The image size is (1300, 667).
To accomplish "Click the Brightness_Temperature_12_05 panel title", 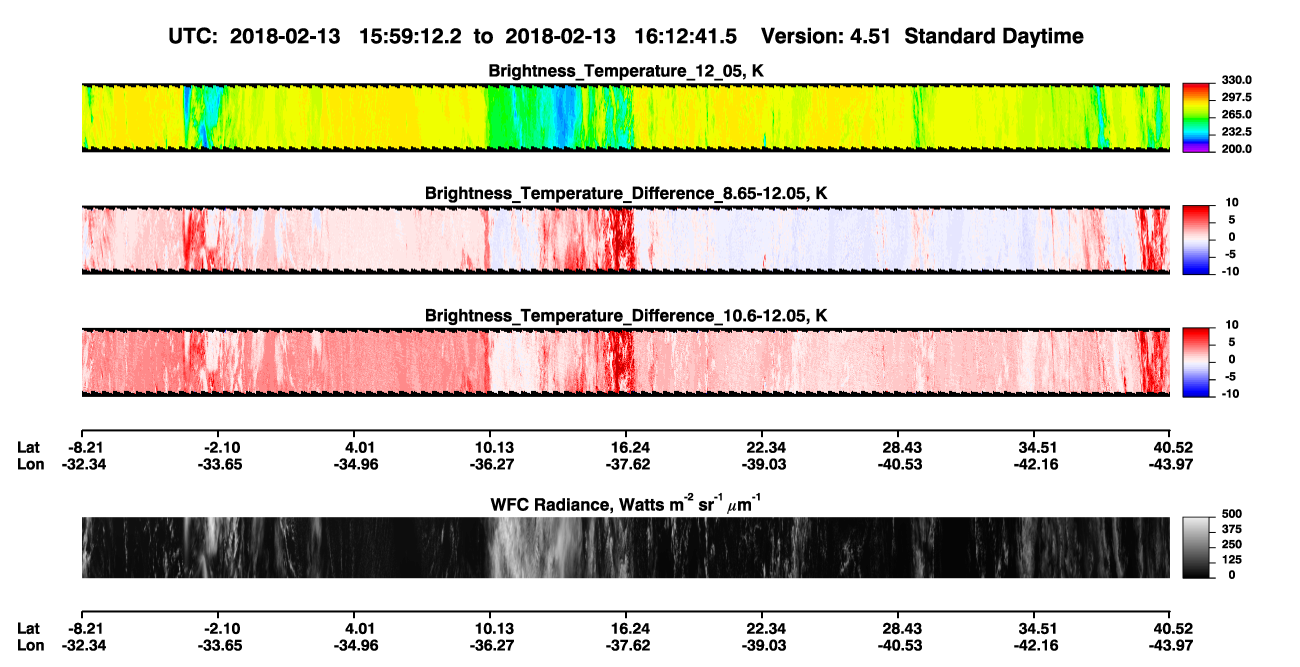I will click(x=626, y=71).
